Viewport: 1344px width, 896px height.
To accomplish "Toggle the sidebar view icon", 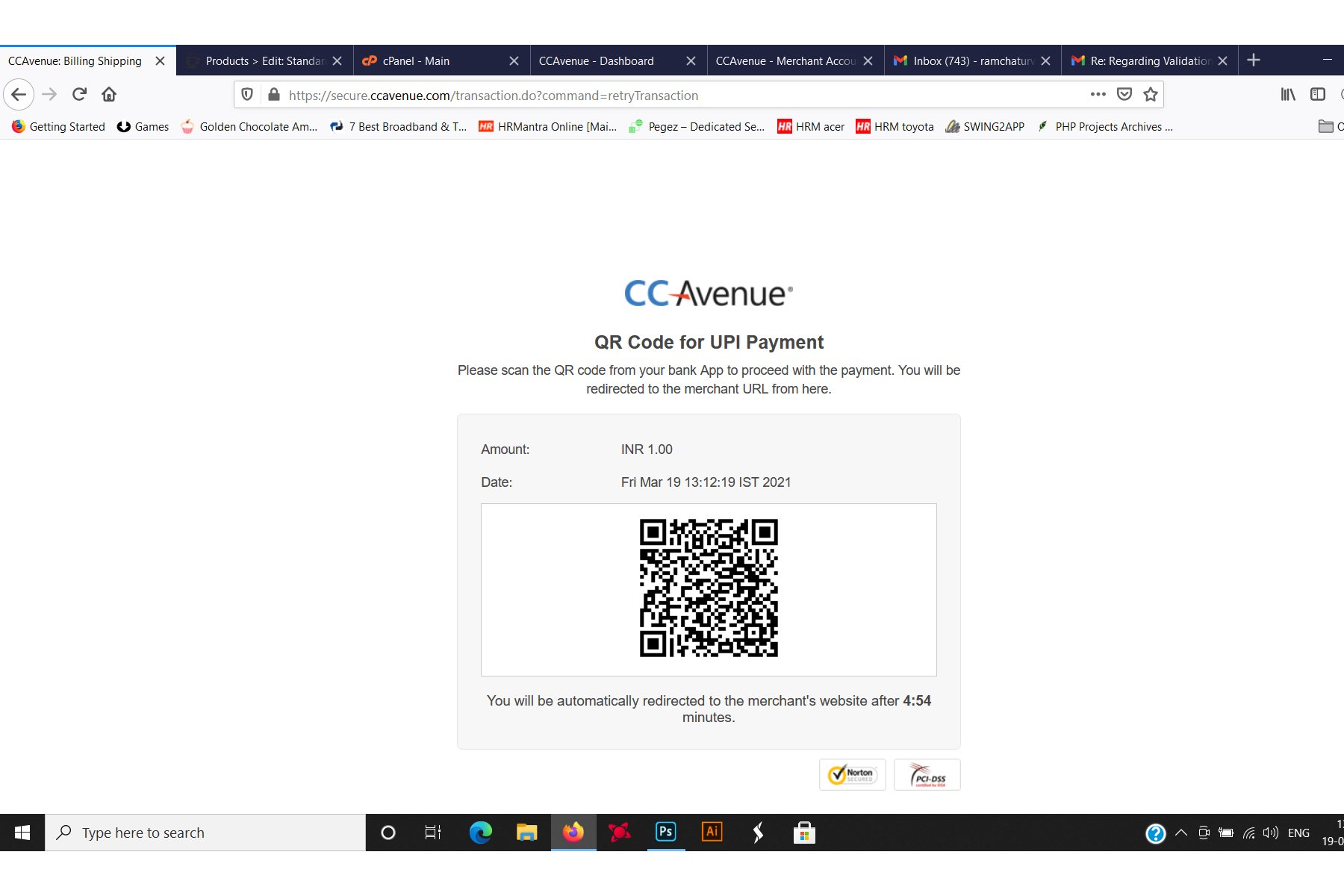I will tap(1318, 95).
